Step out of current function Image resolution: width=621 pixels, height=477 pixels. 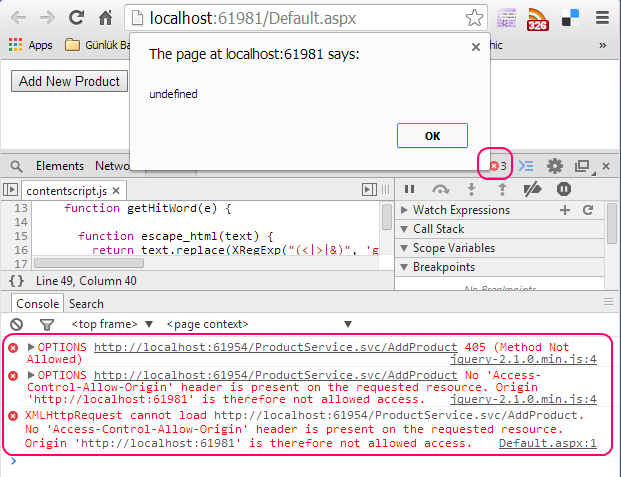pos(502,189)
